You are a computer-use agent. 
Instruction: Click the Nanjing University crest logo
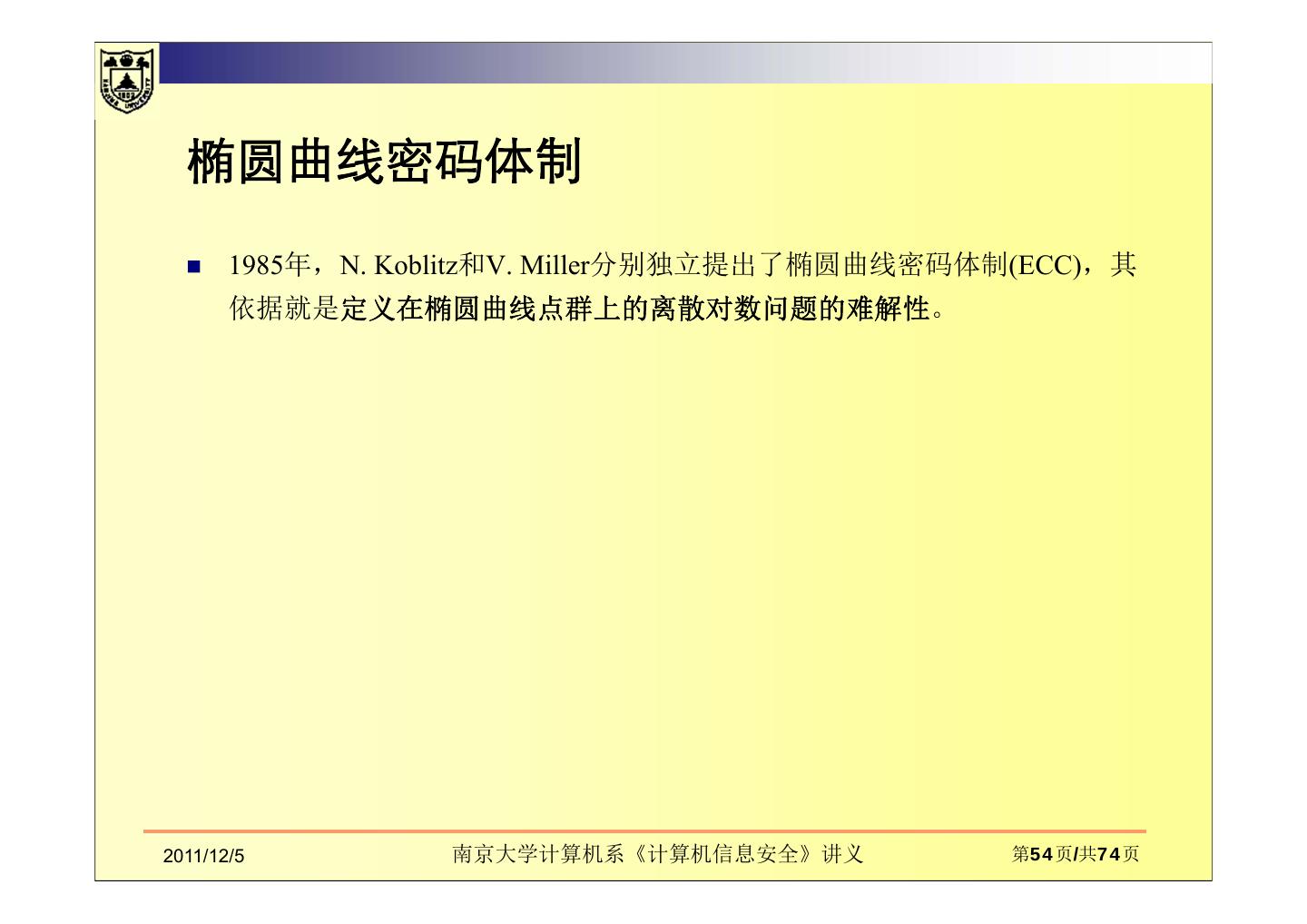tap(126, 79)
